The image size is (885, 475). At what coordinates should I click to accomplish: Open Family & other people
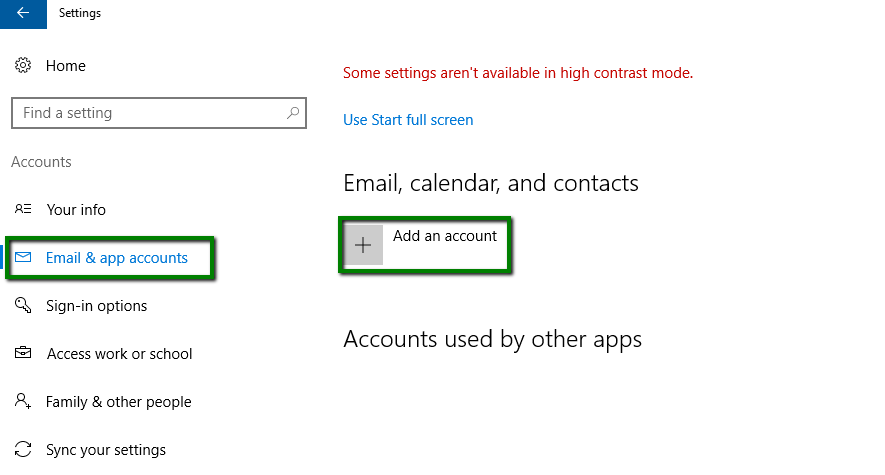point(119,402)
